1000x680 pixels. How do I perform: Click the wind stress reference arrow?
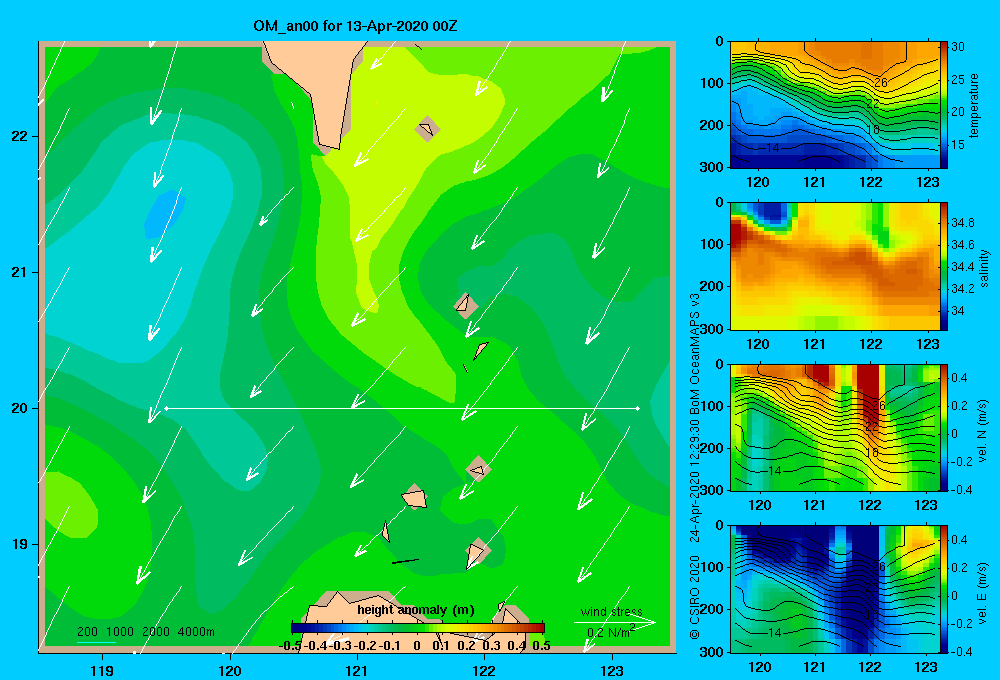tap(615, 622)
